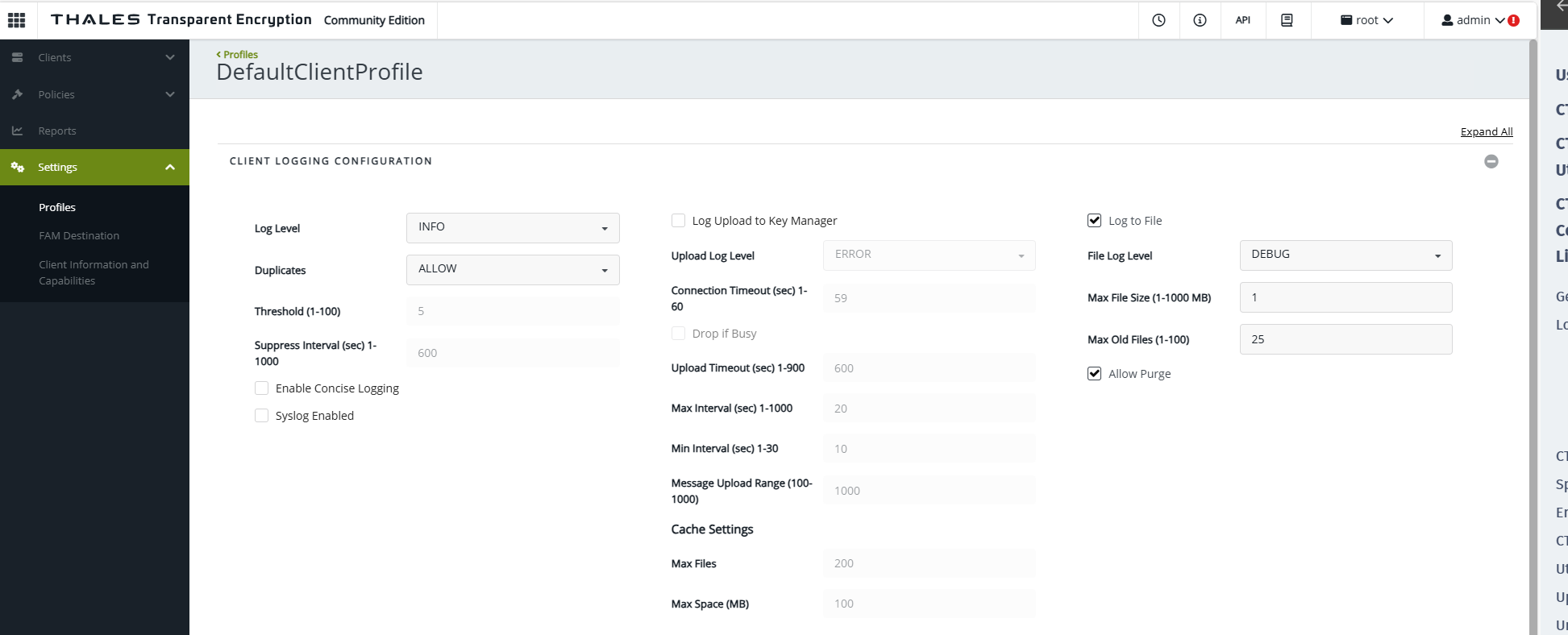The width and height of the screenshot is (1568, 635).
Task: Enable the Log Upload to Key Manager checkbox
Action: [x=679, y=221]
